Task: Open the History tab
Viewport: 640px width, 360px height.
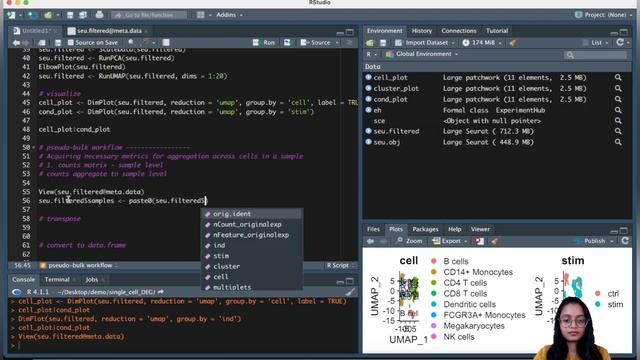Action: click(x=422, y=31)
